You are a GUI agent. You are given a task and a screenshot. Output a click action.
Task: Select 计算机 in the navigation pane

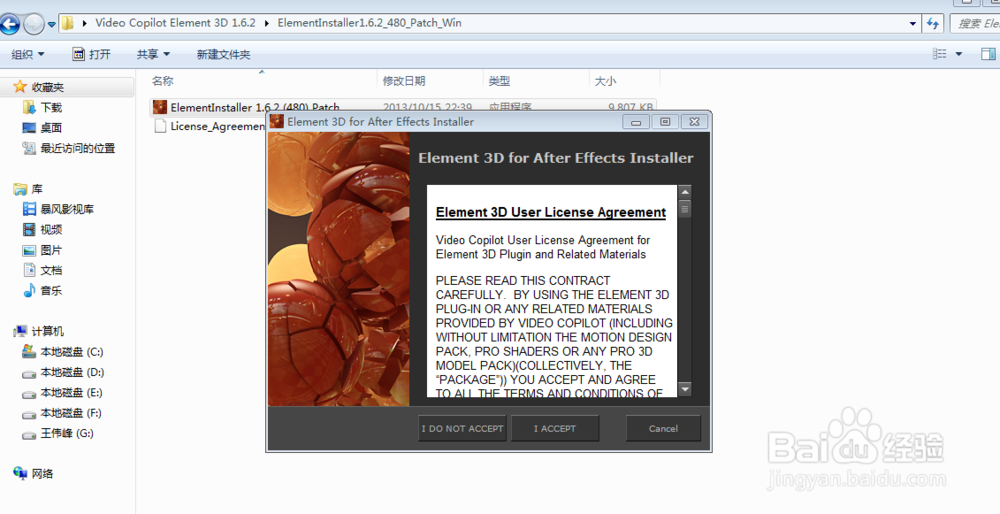pos(48,332)
